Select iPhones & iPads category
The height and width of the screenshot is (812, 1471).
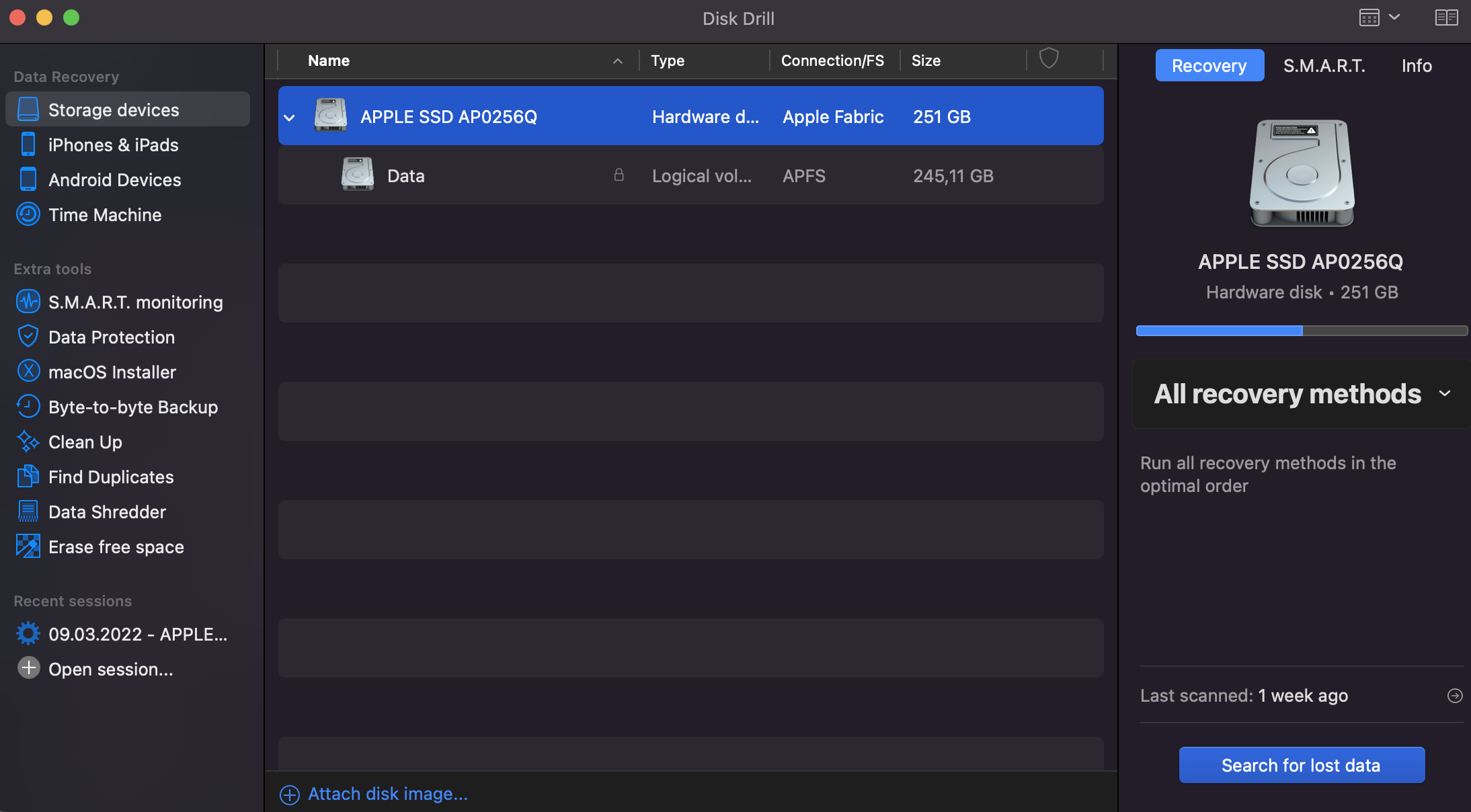pyautogui.click(x=113, y=144)
